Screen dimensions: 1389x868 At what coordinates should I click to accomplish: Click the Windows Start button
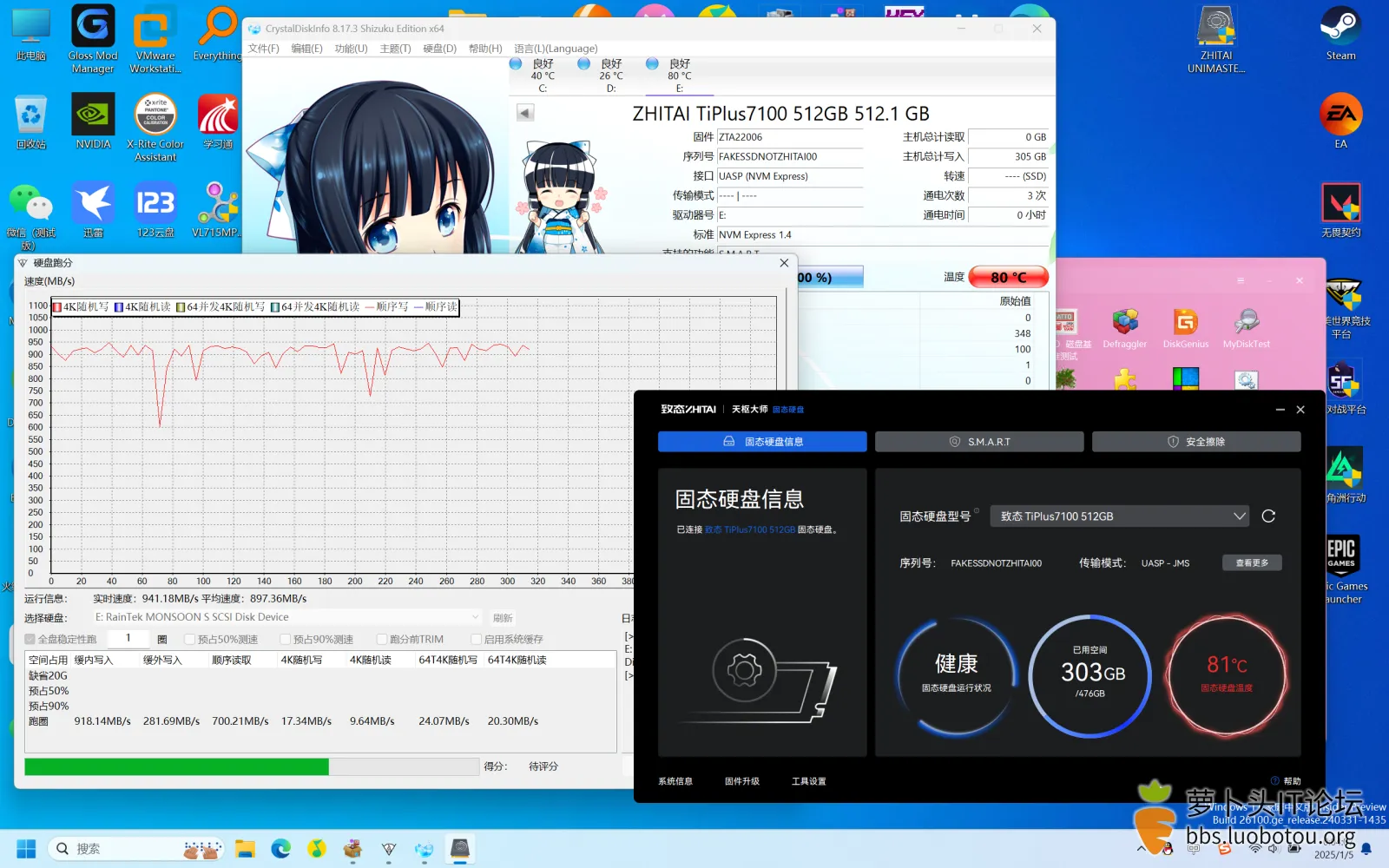click(x=27, y=849)
